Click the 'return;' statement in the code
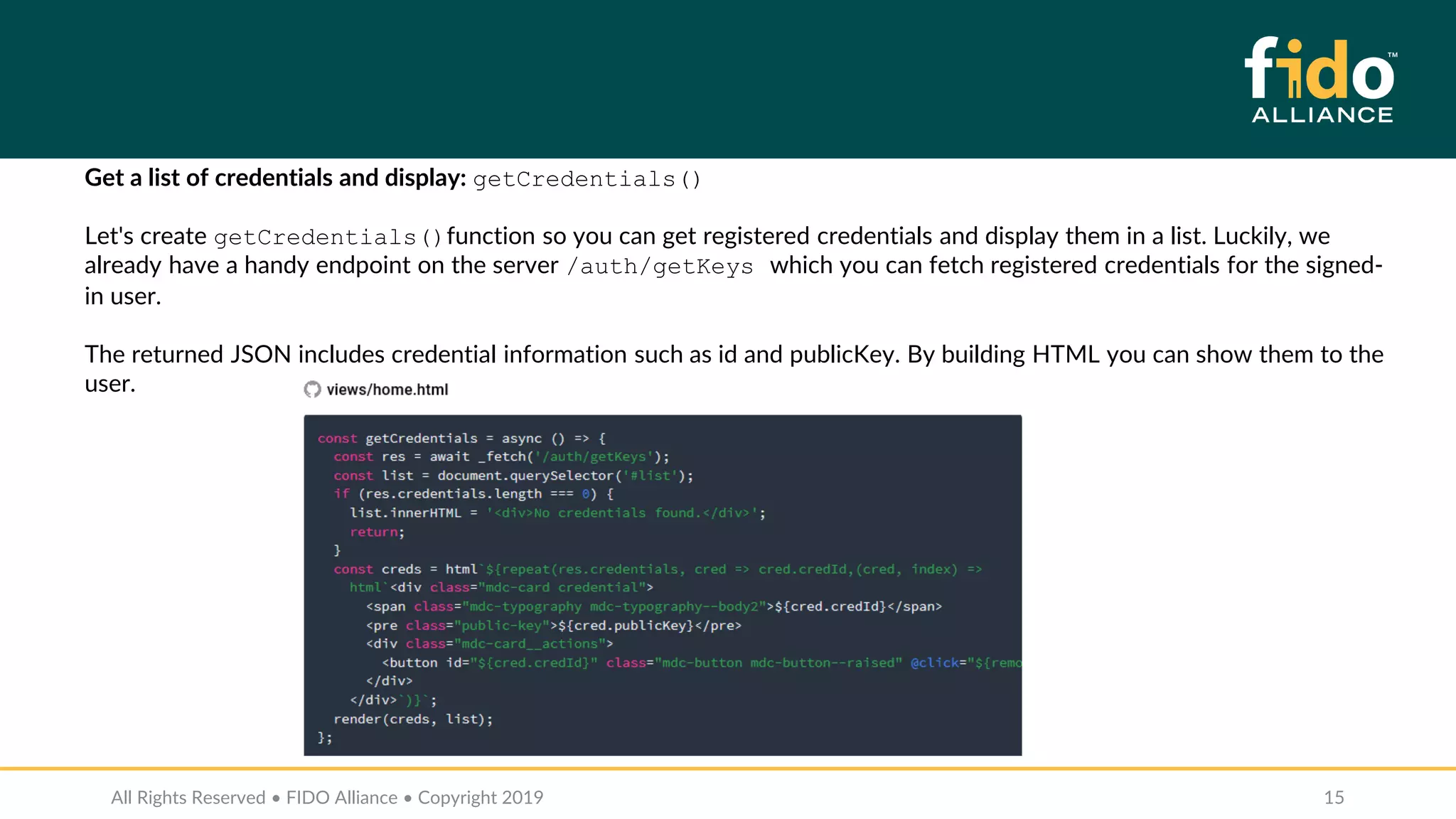Image resolution: width=1456 pixels, height=819 pixels. [377, 532]
